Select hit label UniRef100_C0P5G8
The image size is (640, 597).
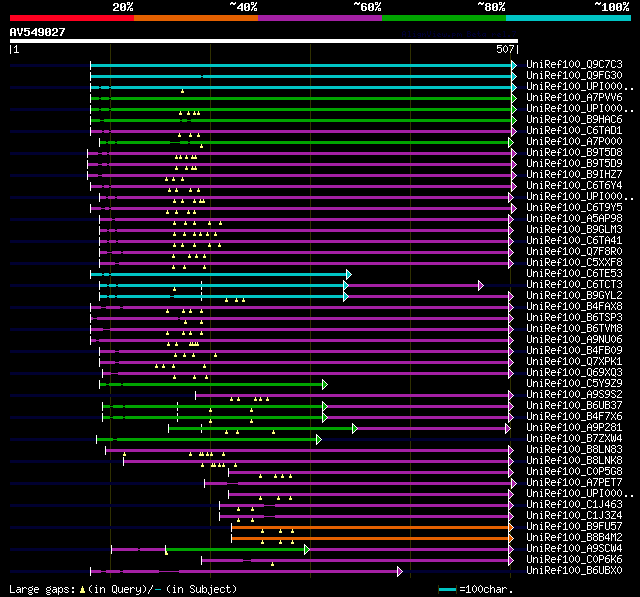[x=574, y=472]
